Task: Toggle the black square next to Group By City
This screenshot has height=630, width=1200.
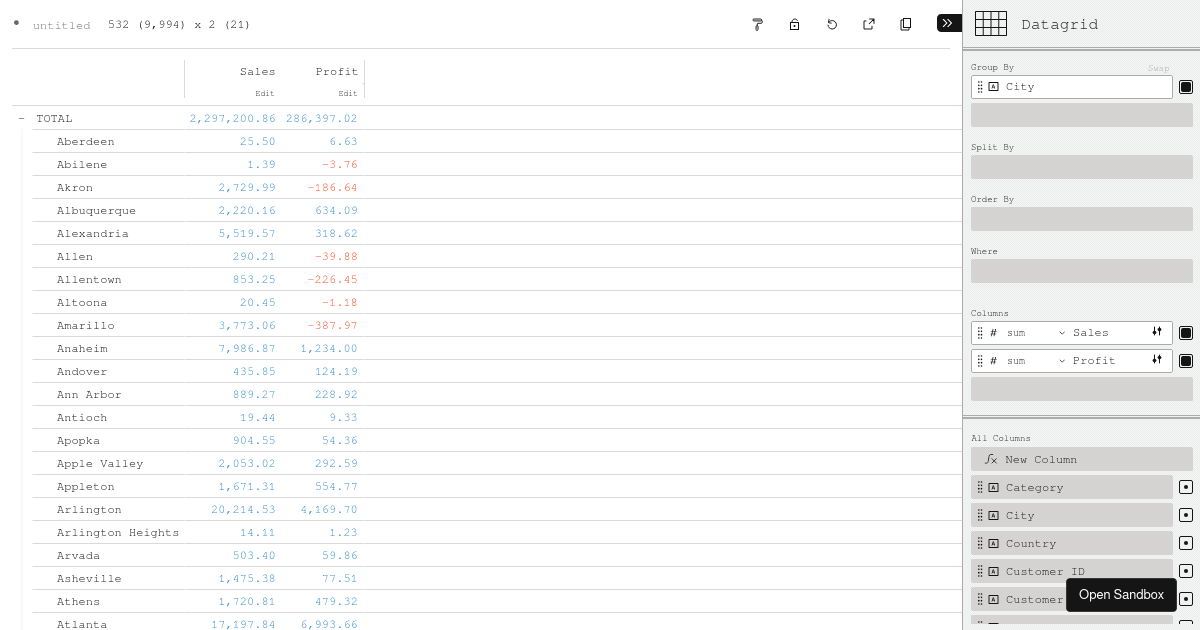Action: 1187,87
